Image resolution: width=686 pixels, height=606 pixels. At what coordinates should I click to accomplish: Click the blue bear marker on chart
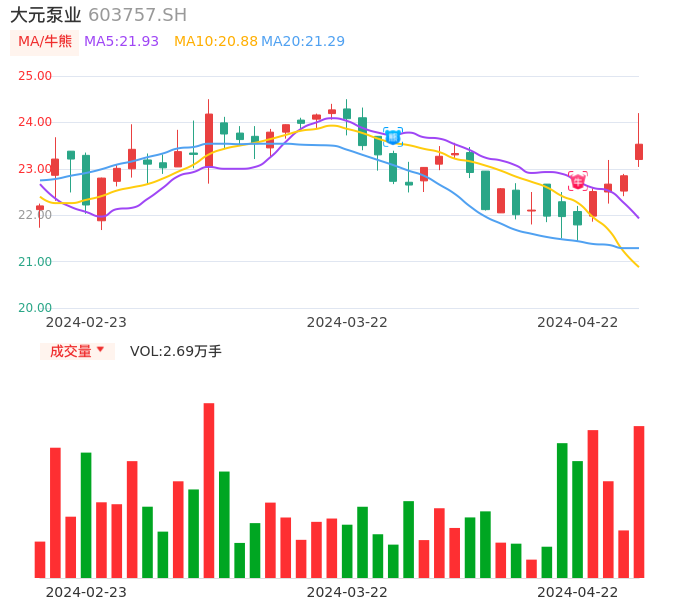point(393,136)
